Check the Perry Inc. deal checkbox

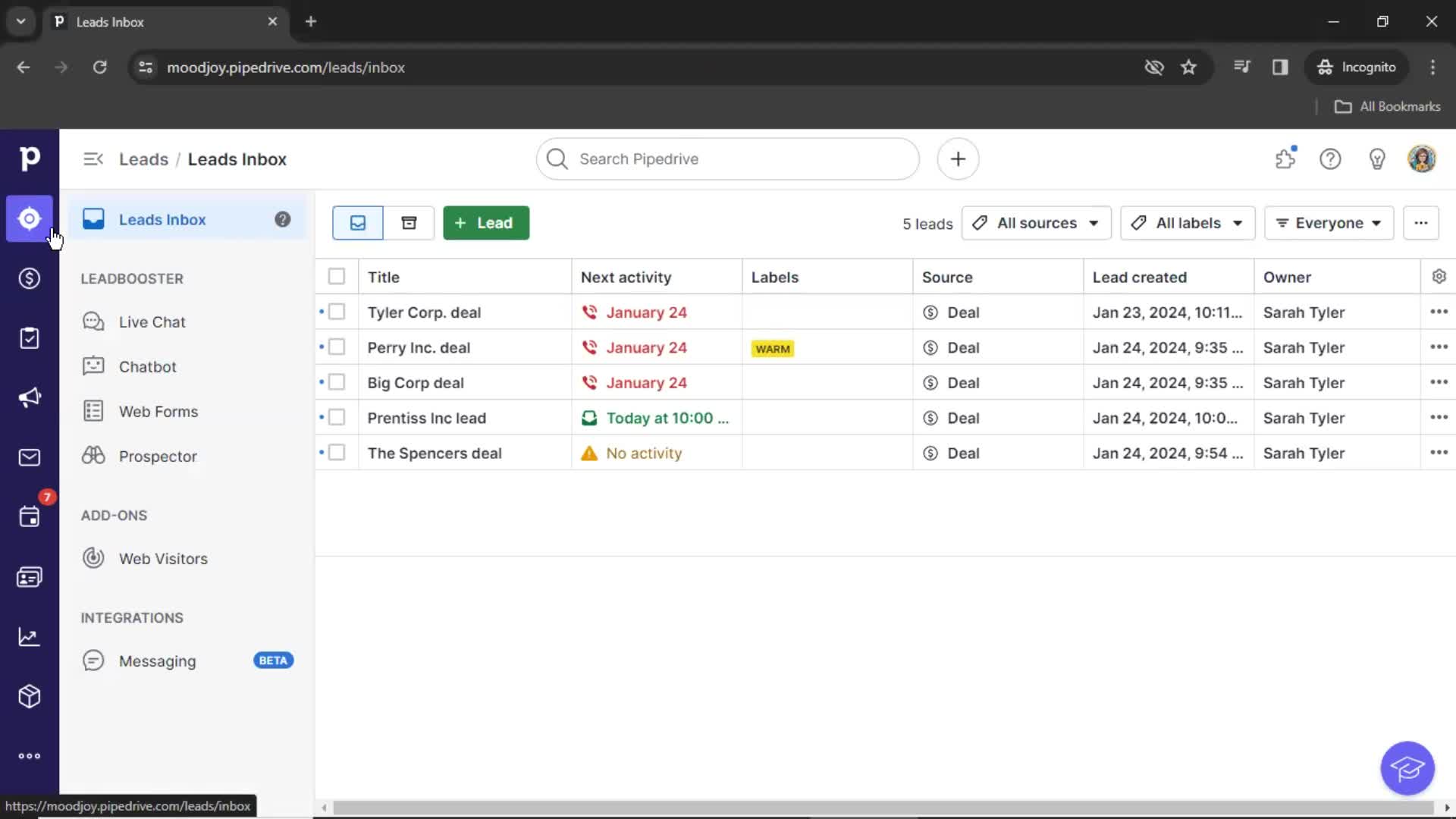pyautogui.click(x=337, y=347)
